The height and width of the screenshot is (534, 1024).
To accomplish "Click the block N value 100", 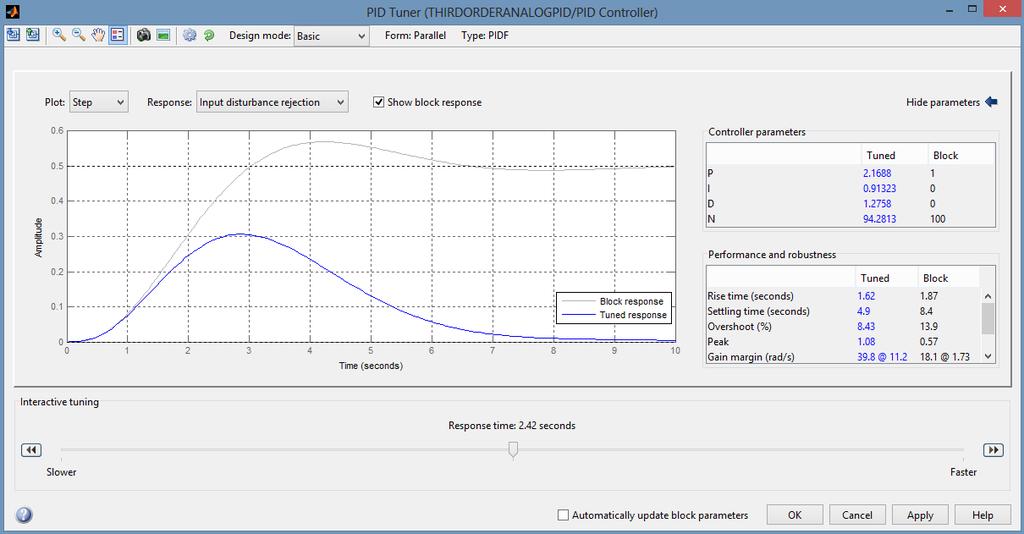I will pyautogui.click(x=938, y=219).
